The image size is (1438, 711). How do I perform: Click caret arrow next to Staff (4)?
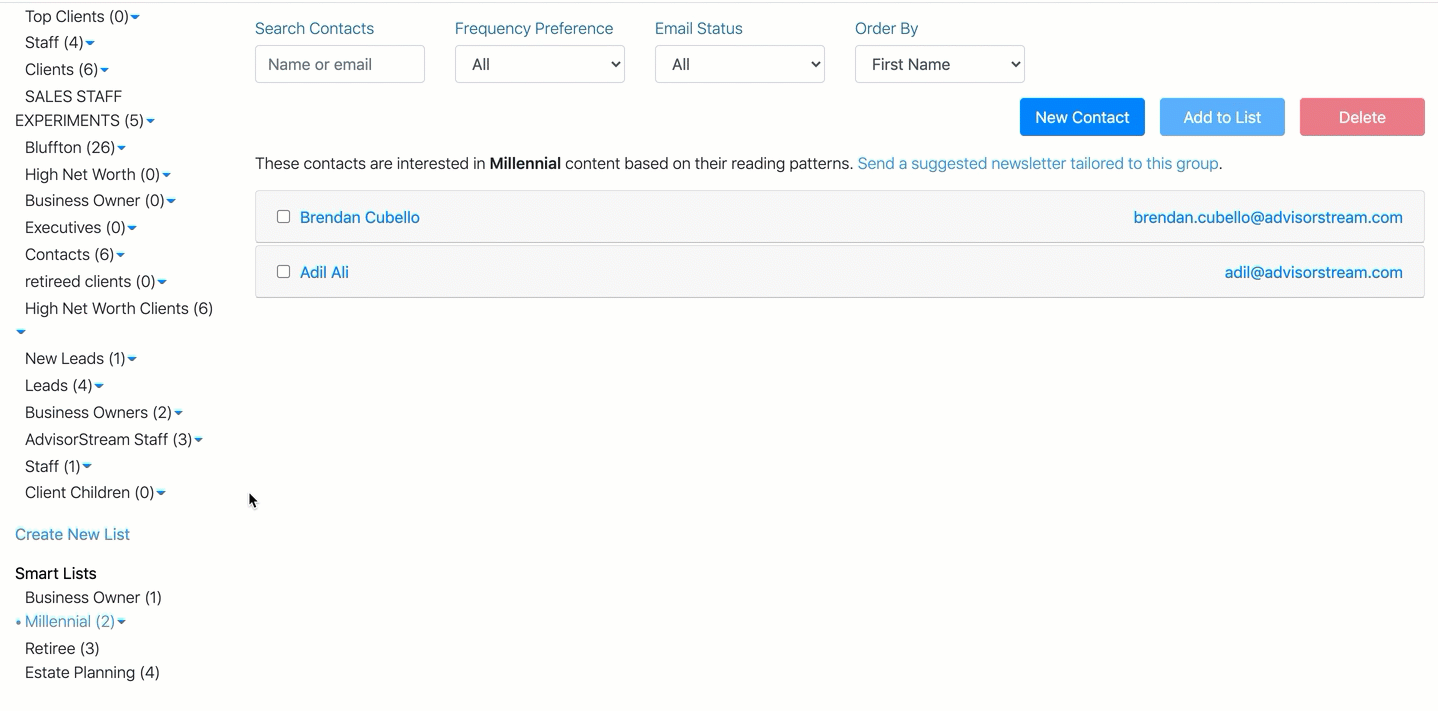90,44
